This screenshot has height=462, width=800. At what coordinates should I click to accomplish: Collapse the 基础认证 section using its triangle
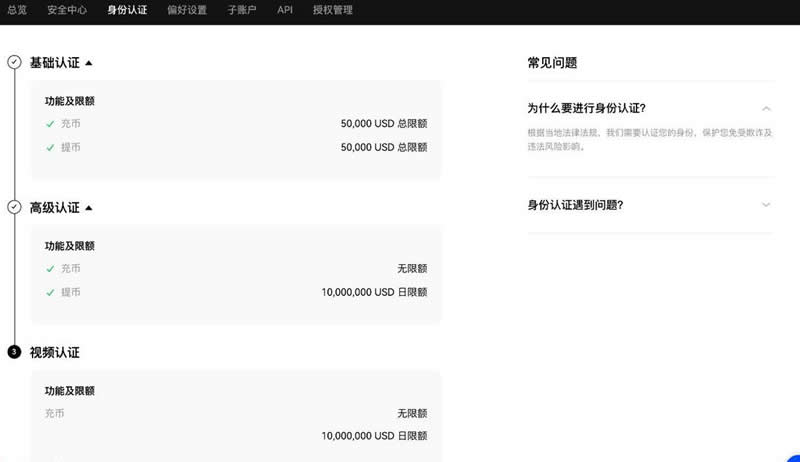pos(89,63)
